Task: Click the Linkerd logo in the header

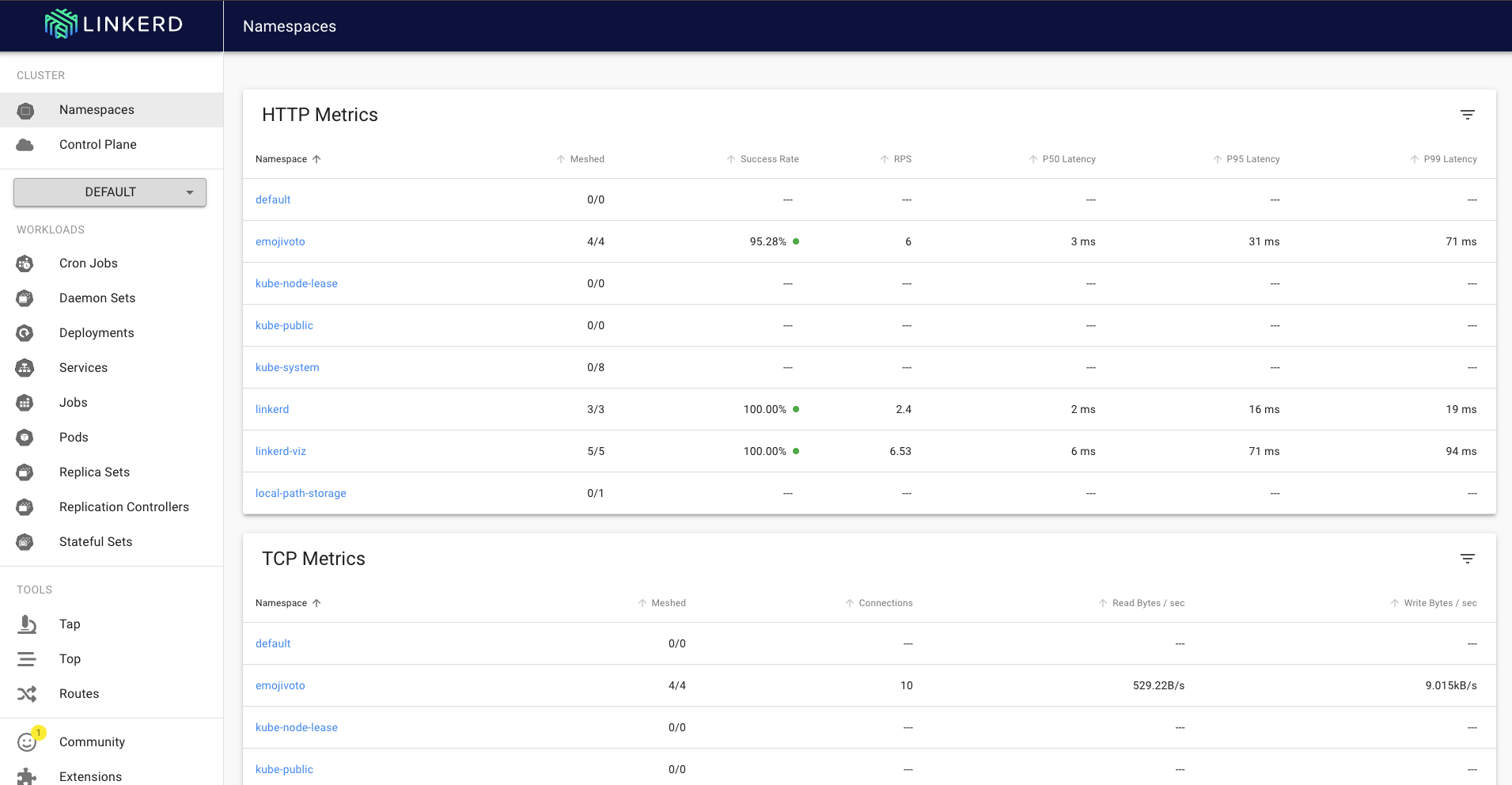Action: [112, 25]
